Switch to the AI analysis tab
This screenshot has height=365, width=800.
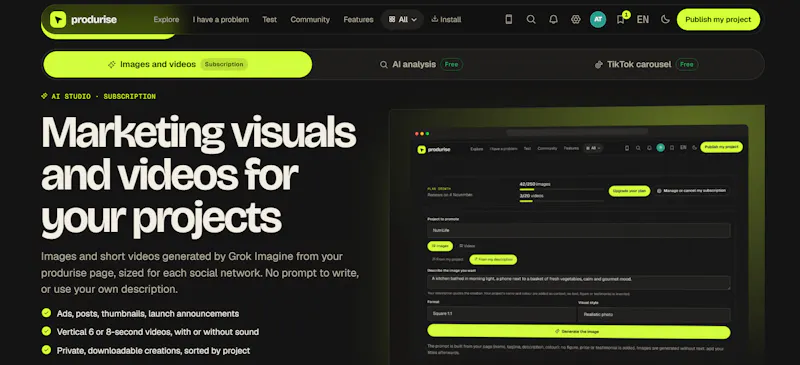point(421,64)
